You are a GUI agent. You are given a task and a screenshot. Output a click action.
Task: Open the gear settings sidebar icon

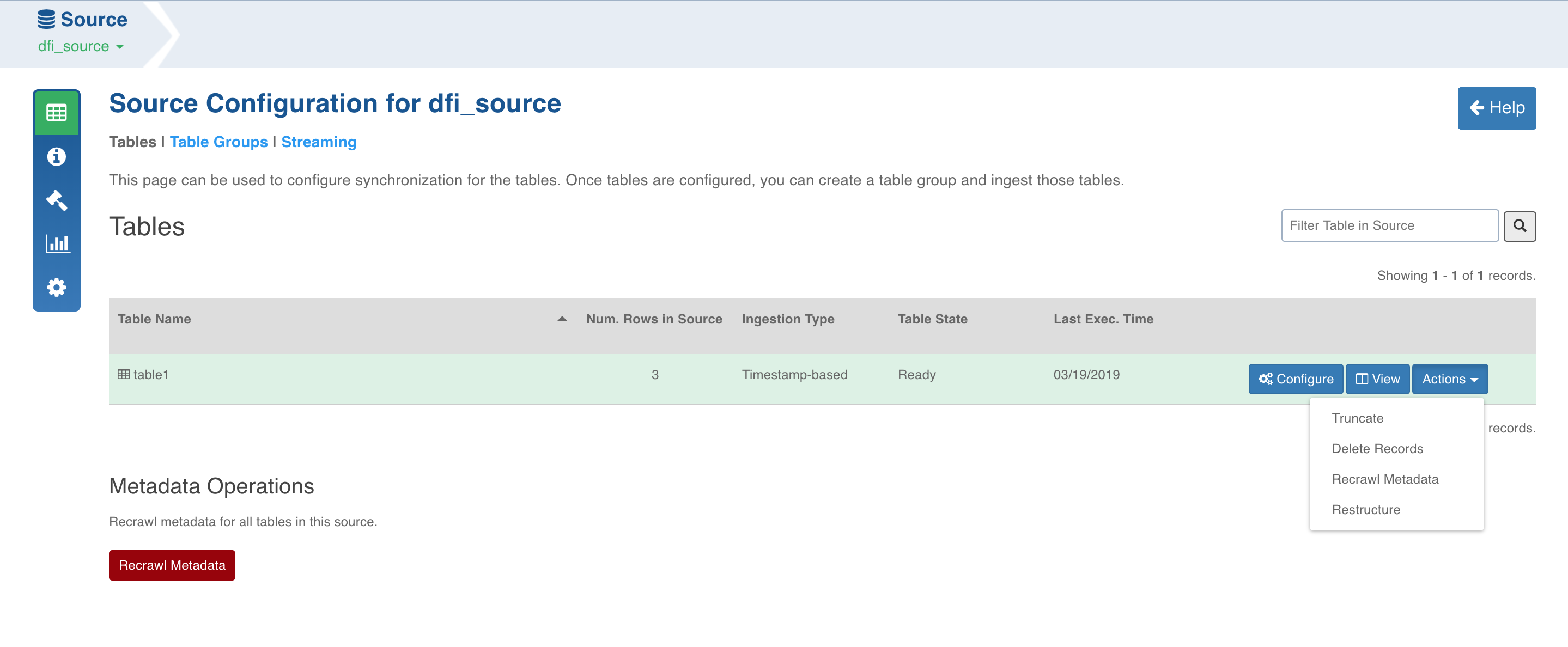[x=57, y=288]
